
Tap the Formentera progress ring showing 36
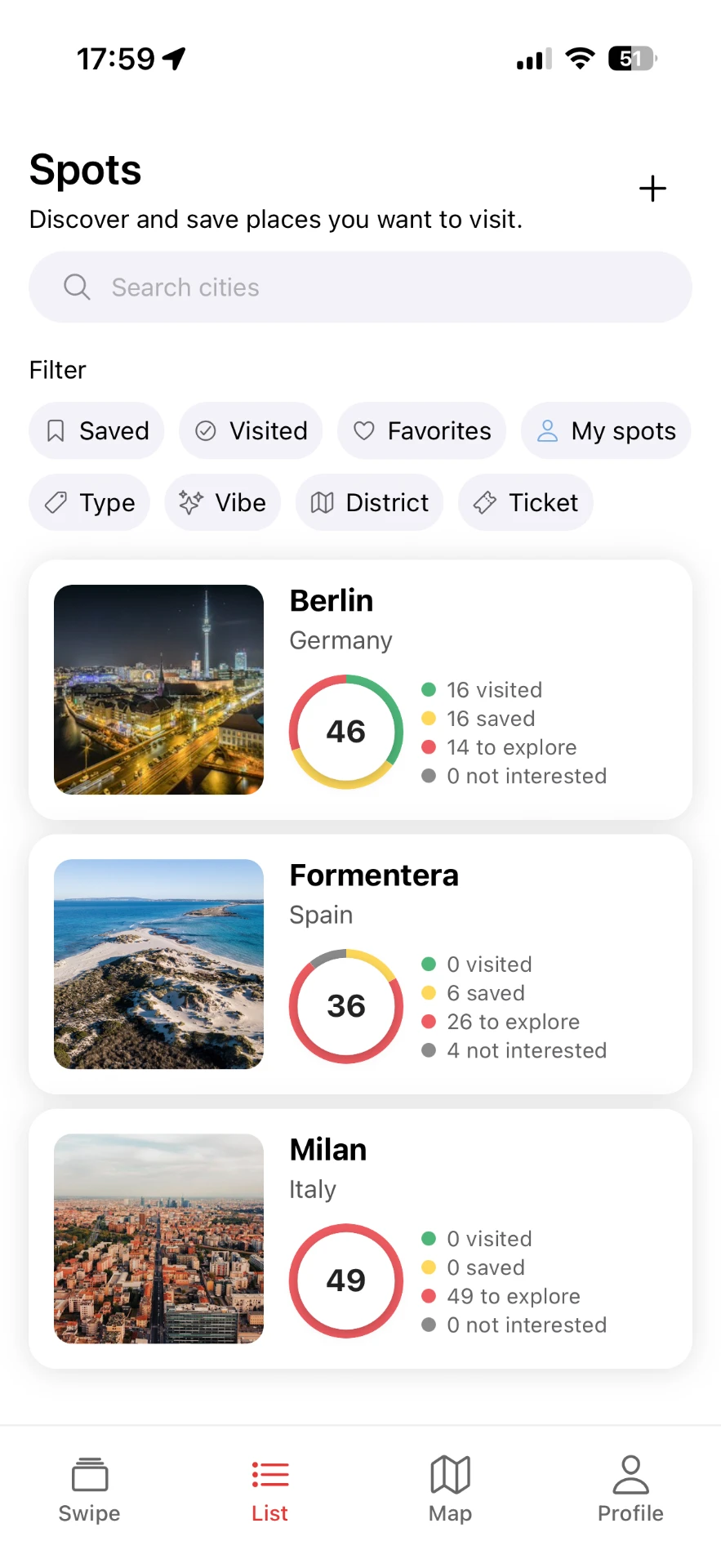(x=346, y=1006)
